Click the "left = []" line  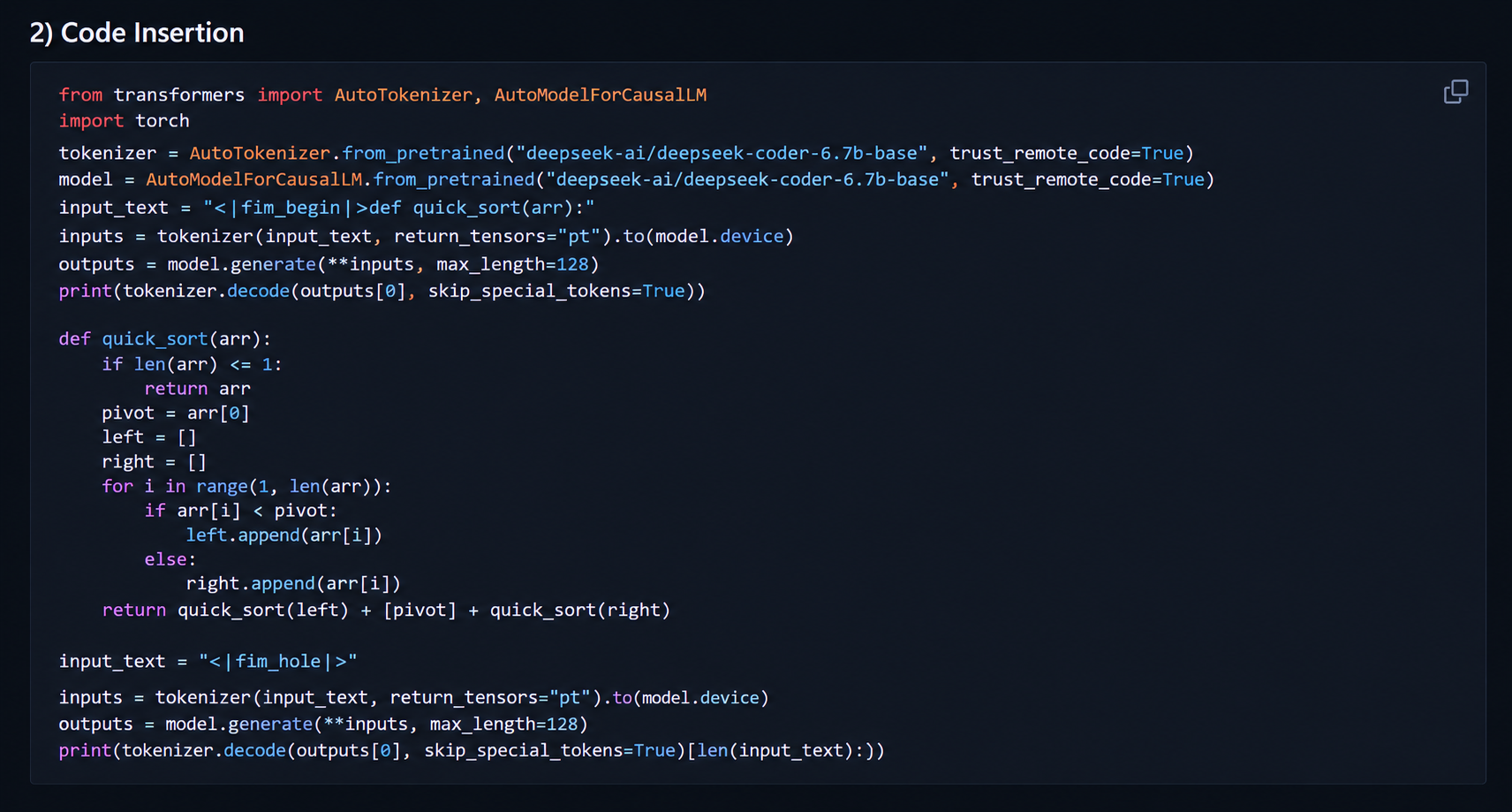pos(149,437)
